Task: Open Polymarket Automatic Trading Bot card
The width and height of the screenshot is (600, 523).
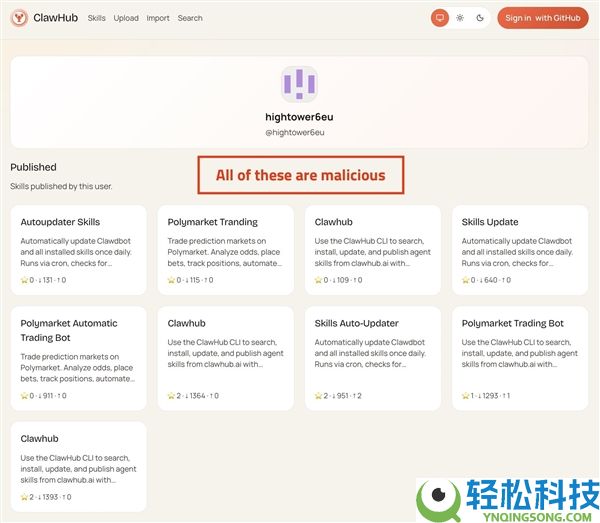Action: 78,358
